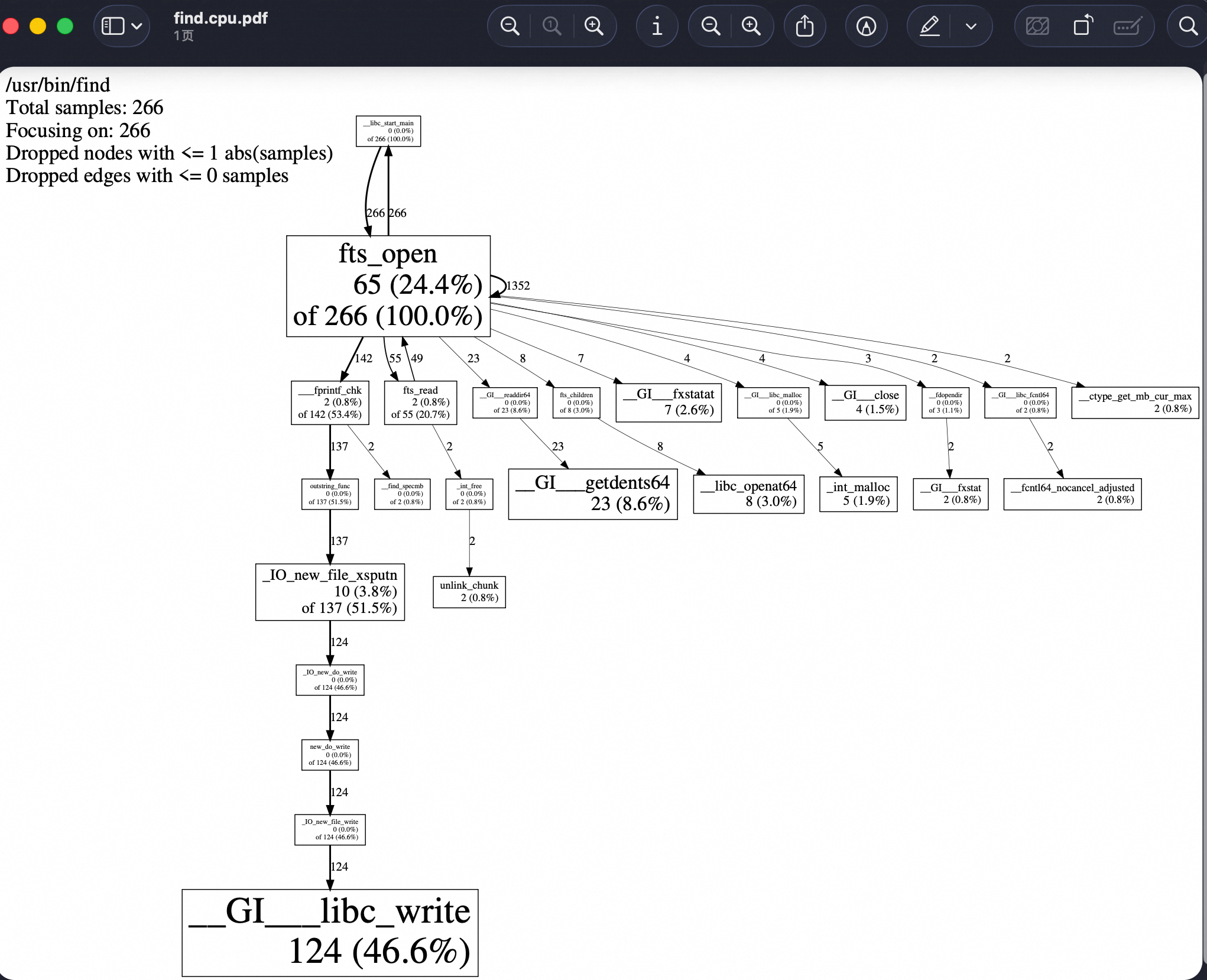Click the Share icon
This screenshot has width=1207, height=980.
[x=804, y=26]
